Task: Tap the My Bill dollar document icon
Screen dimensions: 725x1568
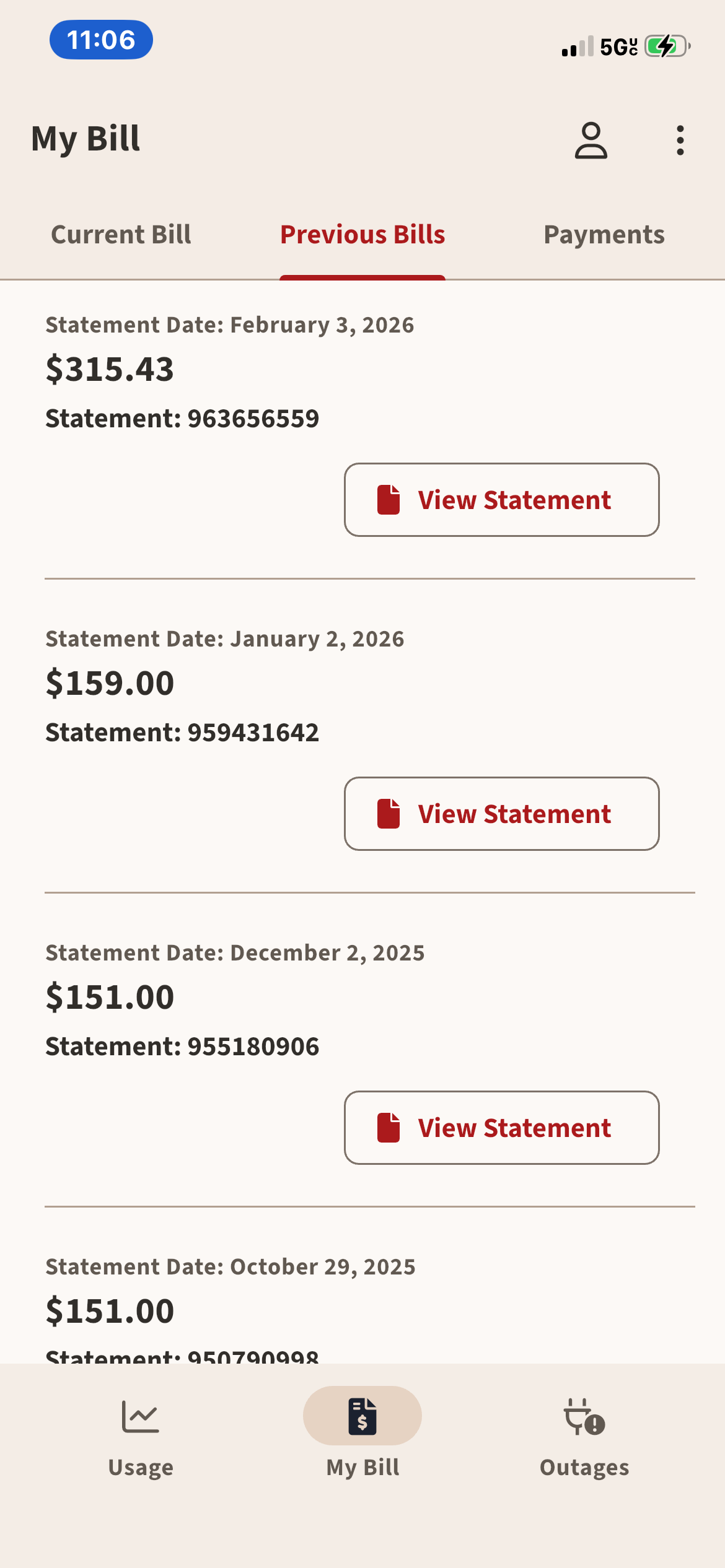Action: click(362, 1417)
